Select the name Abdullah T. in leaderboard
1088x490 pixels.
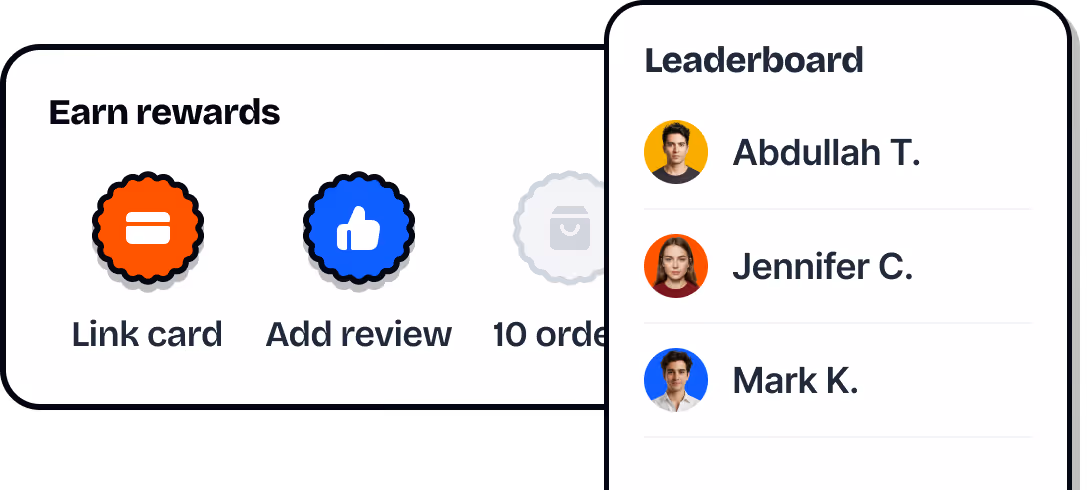pyautogui.click(x=826, y=152)
